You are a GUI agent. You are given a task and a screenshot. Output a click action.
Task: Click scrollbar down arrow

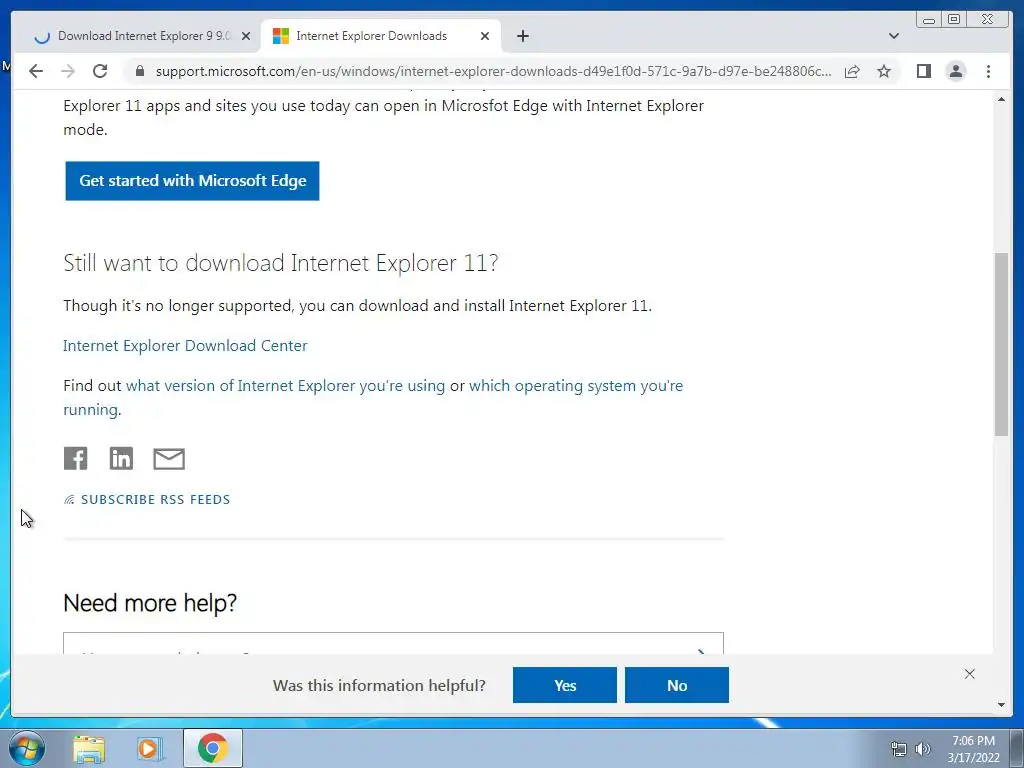click(1001, 705)
